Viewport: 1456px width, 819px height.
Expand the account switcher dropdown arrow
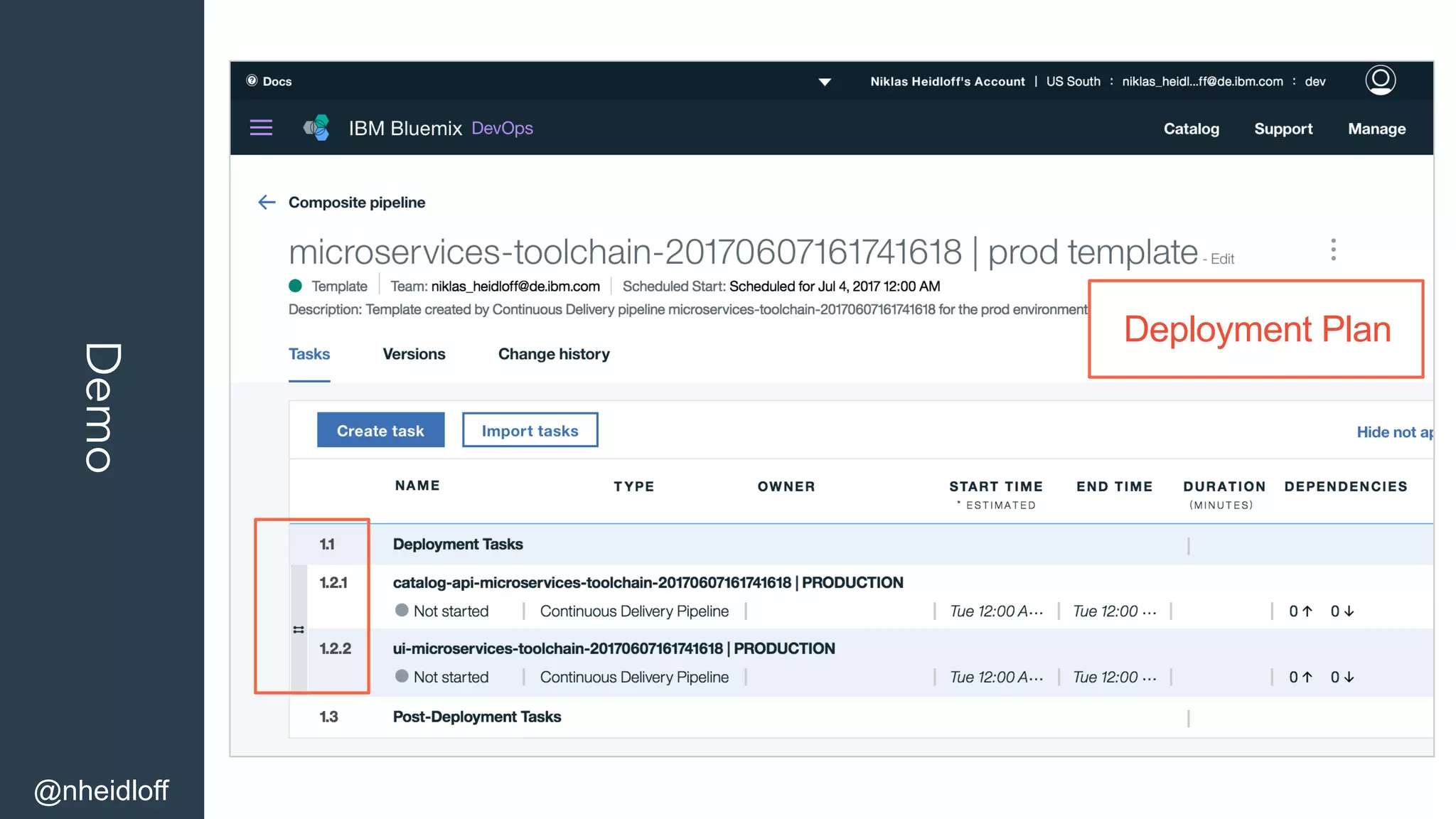(825, 82)
